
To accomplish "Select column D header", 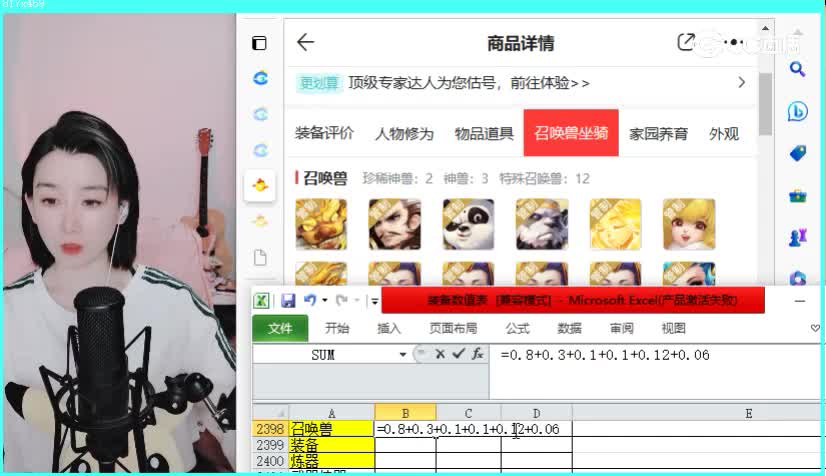I will pos(536,413).
